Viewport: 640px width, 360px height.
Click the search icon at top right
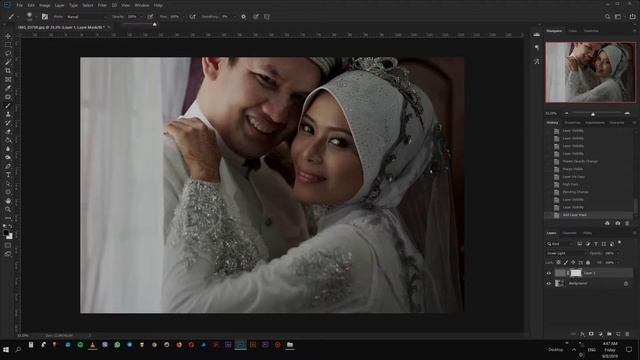point(607,17)
